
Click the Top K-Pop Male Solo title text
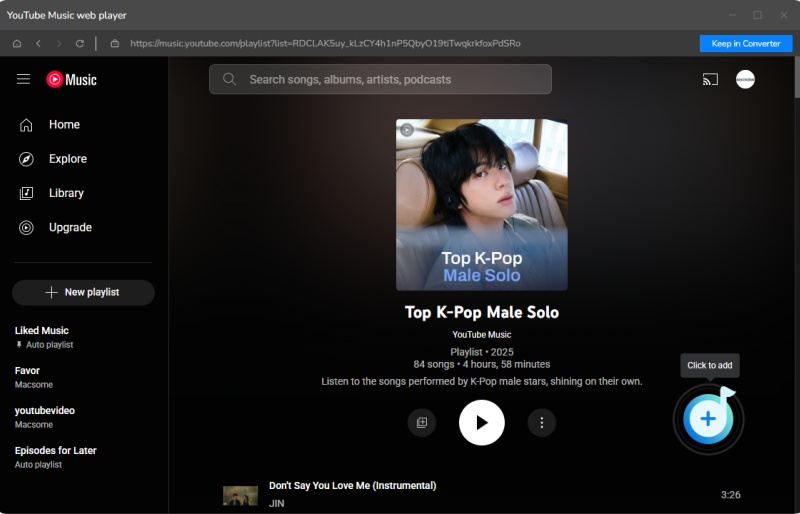click(x=482, y=312)
